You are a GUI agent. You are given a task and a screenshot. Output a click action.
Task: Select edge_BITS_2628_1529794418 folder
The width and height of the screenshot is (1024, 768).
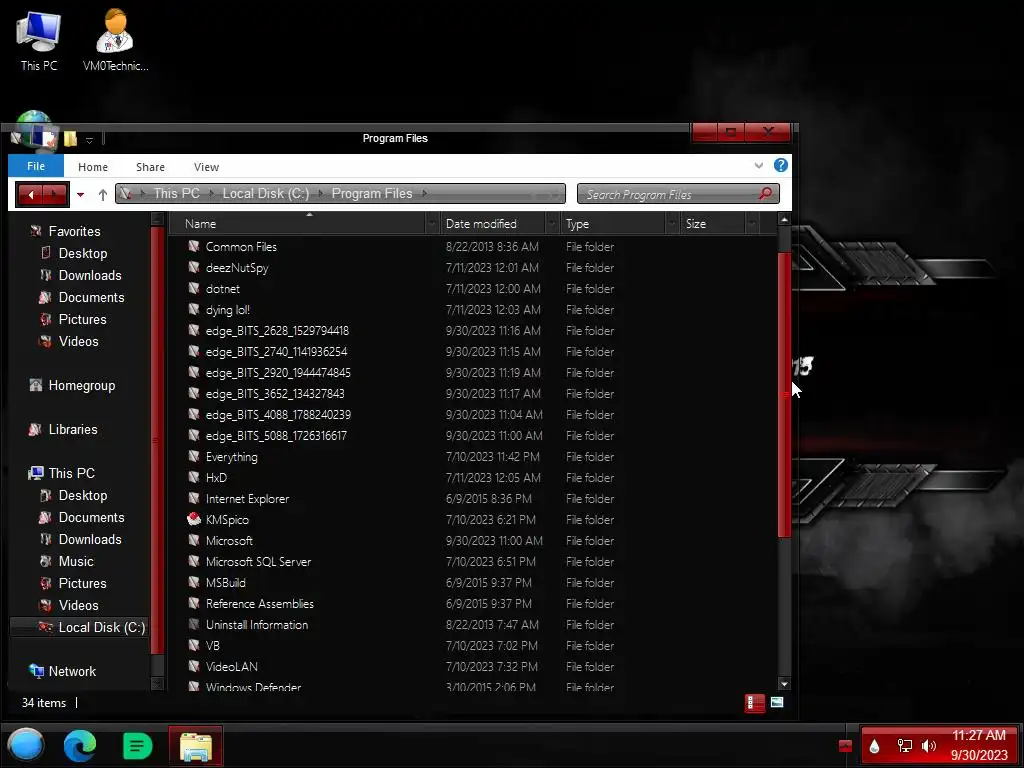tap(277, 330)
